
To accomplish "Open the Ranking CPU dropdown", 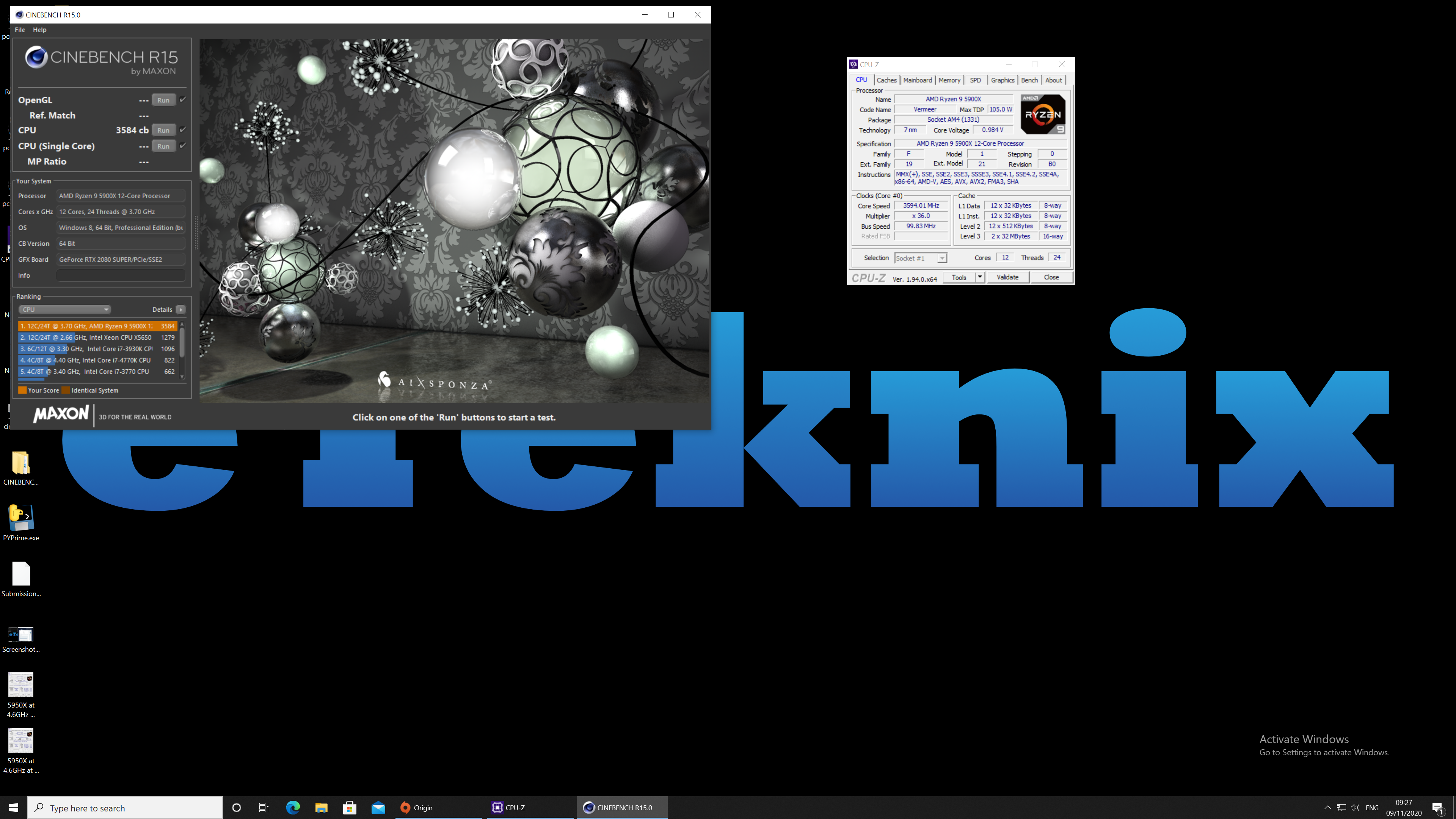I will click(x=64, y=309).
